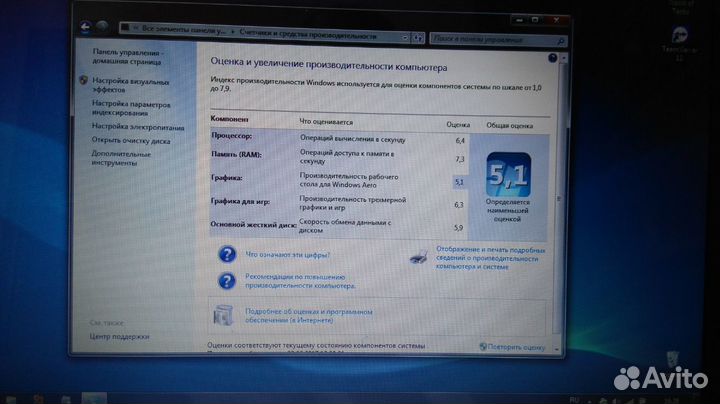Click the scrollbar up arrow at top
This screenshot has height=404, width=720.
(x=563, y=58)
